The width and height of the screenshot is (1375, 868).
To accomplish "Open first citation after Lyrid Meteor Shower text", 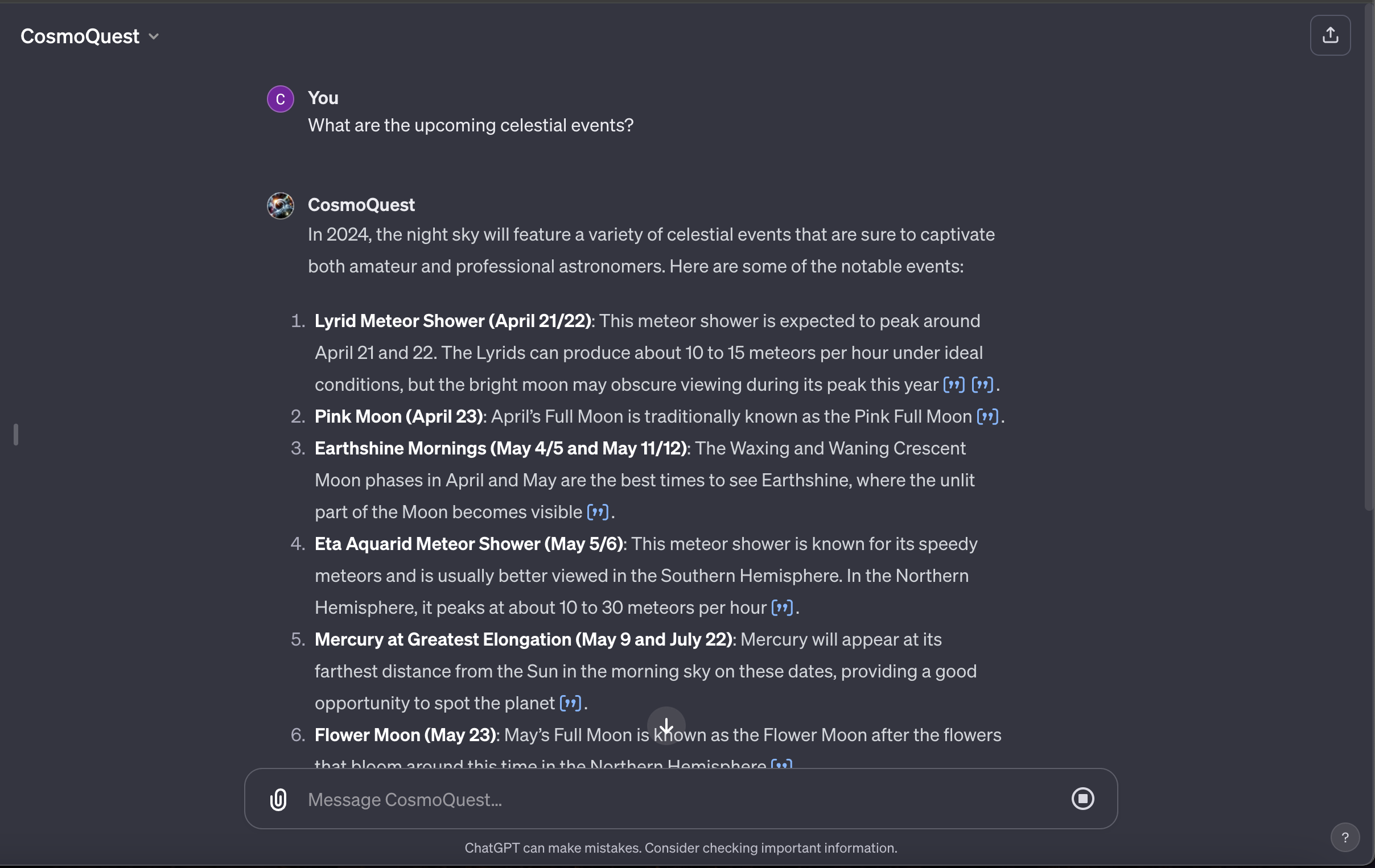I will tap(954, 385).
